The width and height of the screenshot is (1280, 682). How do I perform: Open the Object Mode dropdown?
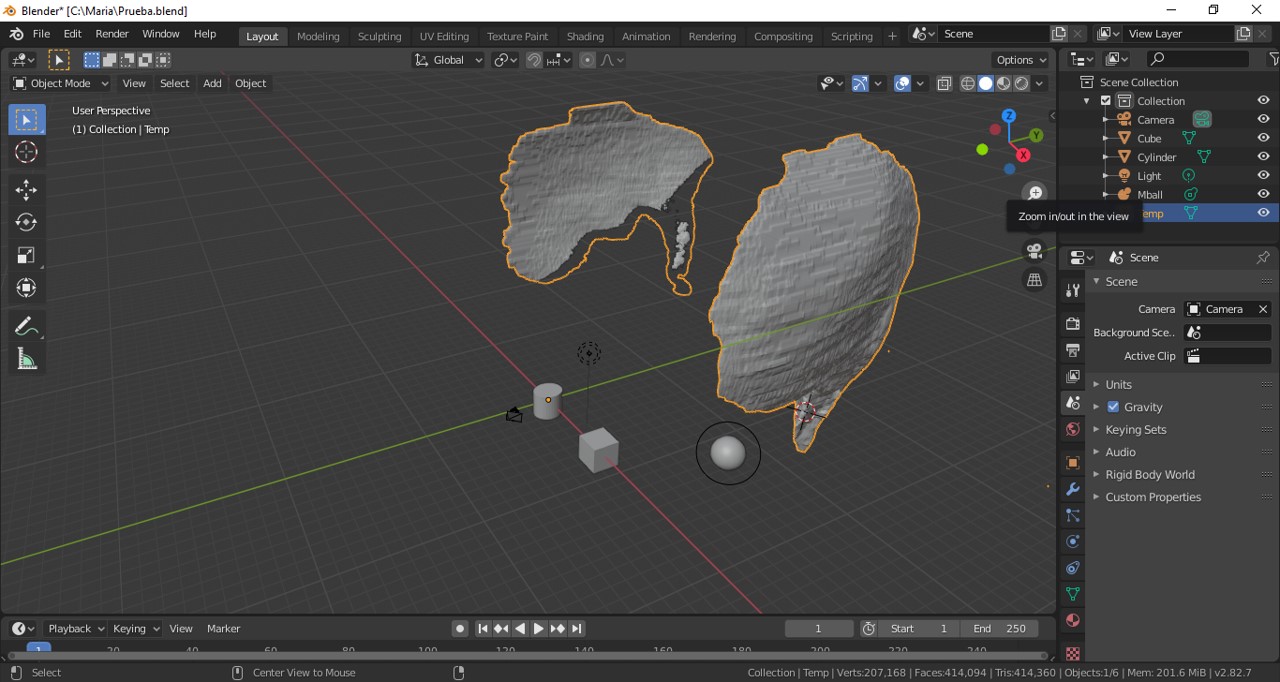click(x=59, y=83)
